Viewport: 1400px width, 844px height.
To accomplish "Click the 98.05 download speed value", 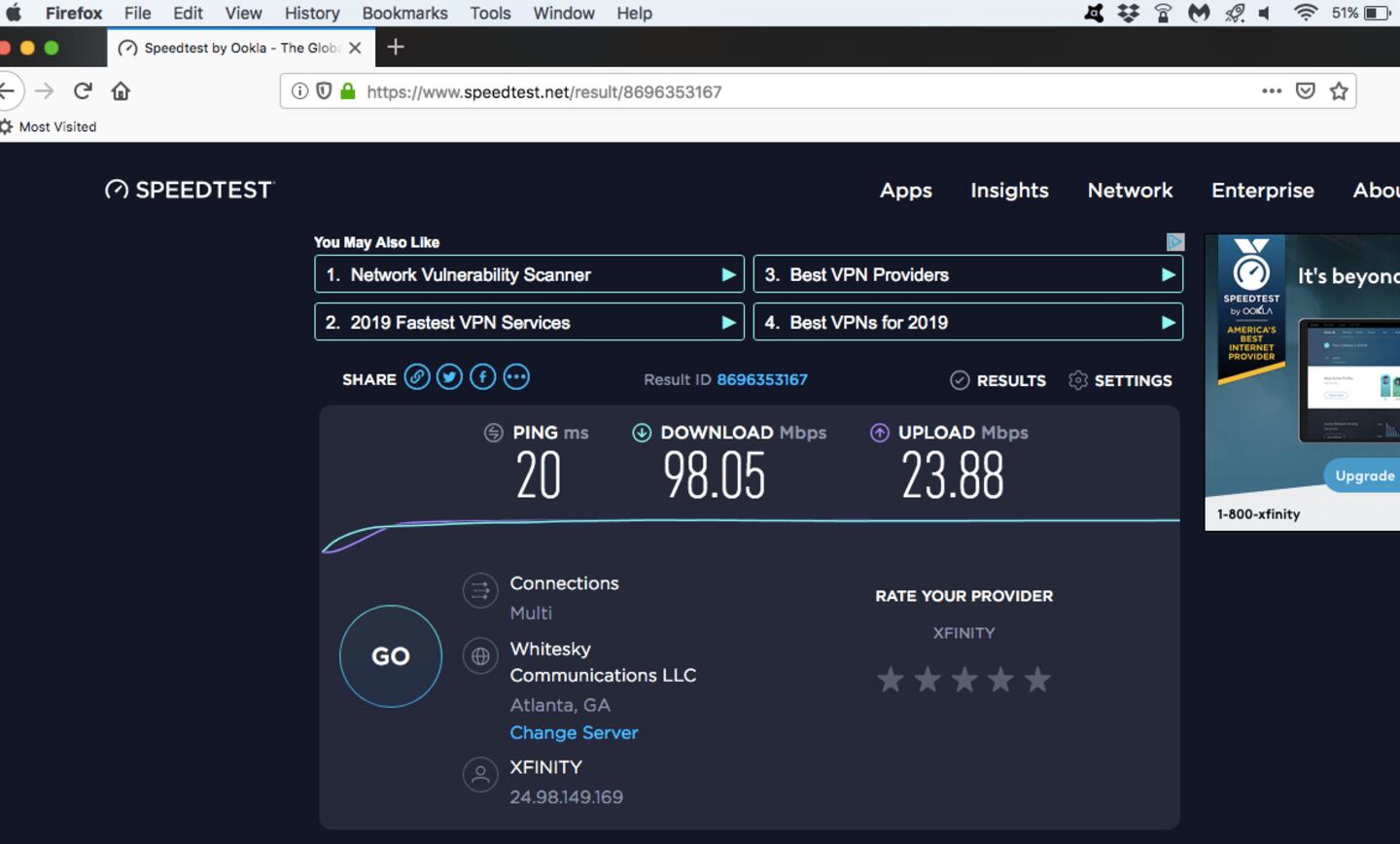I will (x=715, y=475).
